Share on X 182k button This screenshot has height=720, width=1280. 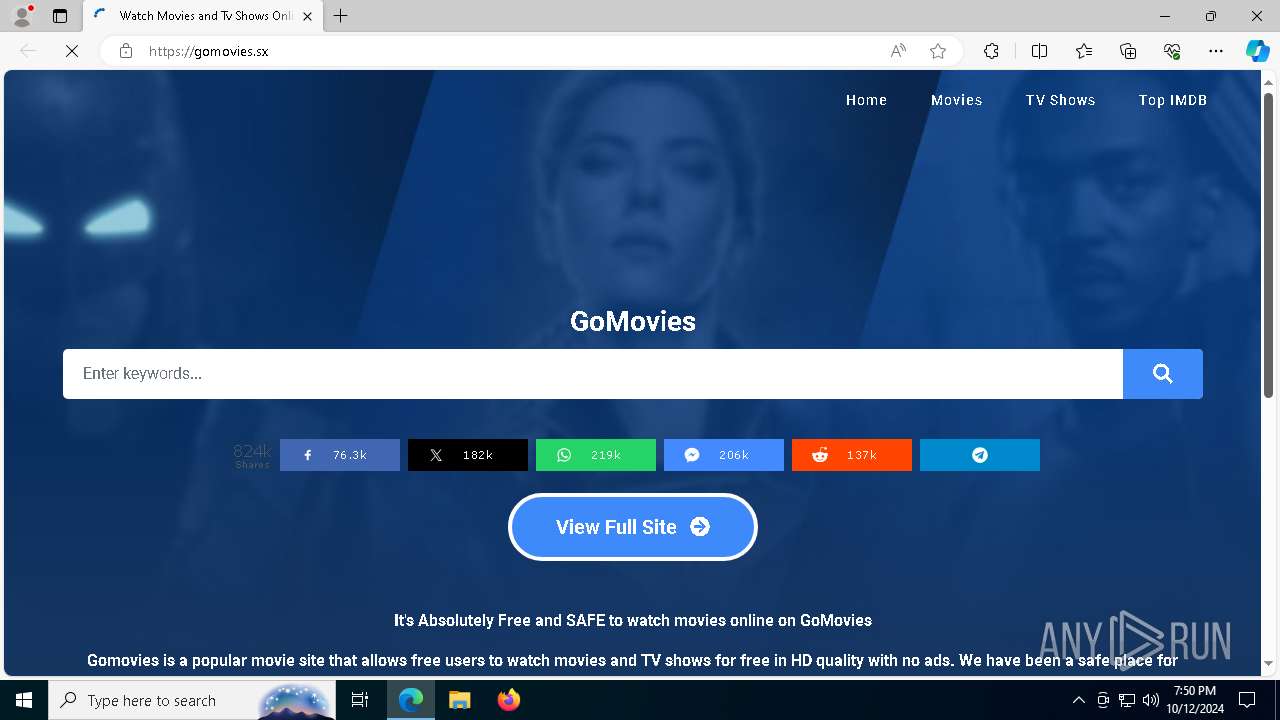coord(468,455)
